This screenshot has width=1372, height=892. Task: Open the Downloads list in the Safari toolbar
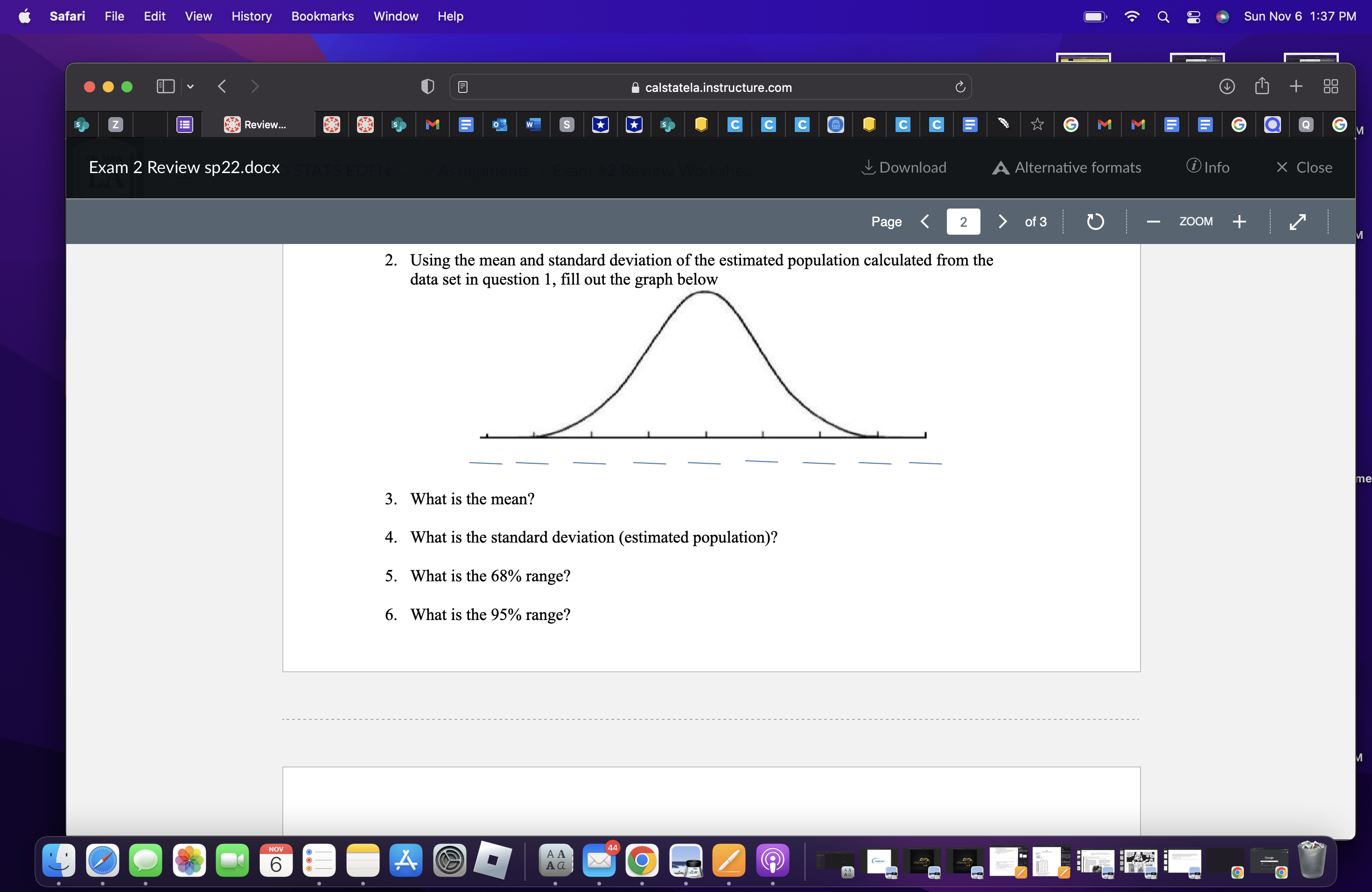point(1227,87)
